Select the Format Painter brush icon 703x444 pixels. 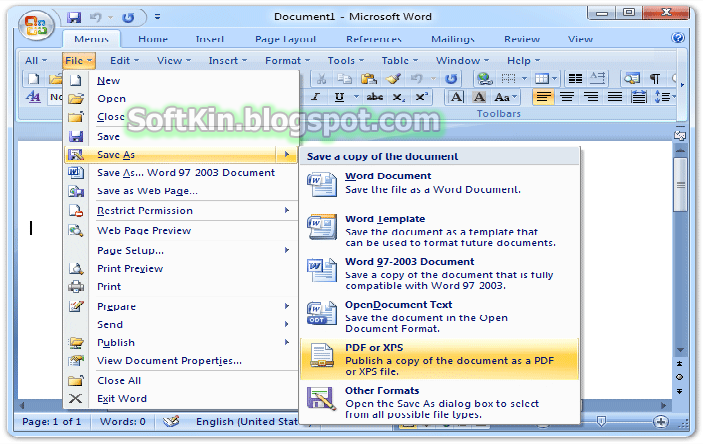[x=393, y=79]
